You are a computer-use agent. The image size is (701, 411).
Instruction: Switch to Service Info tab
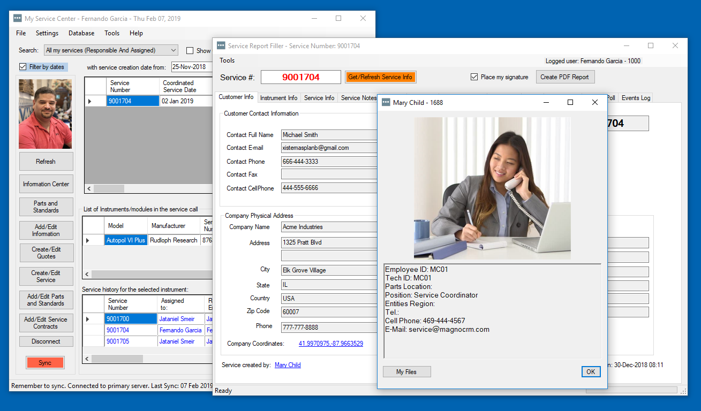[319, 98]
